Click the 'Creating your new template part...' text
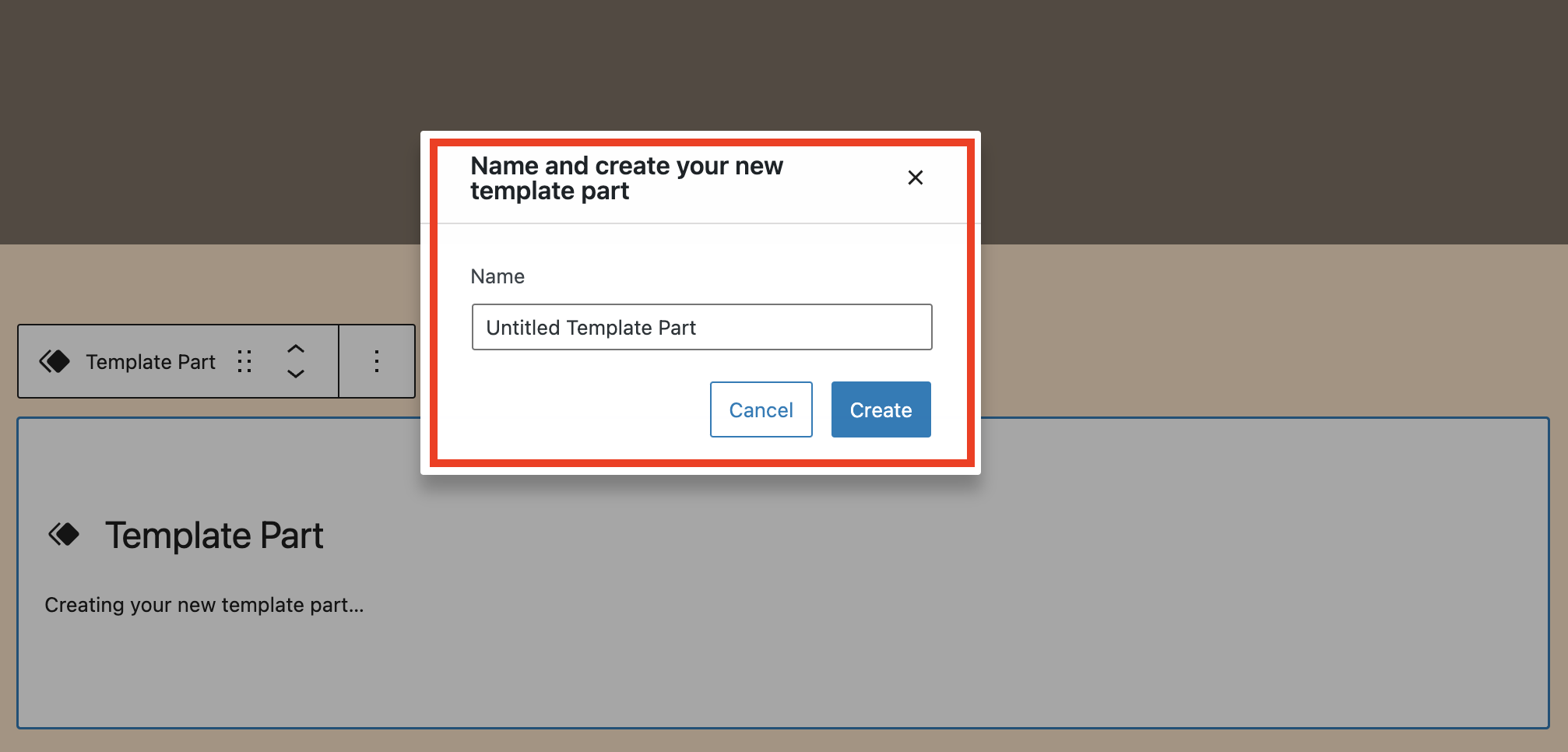This screenshot has width=1568, height=752. click(204, 605)
